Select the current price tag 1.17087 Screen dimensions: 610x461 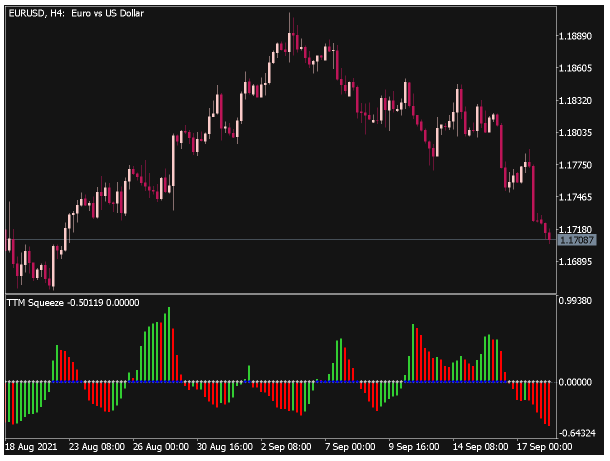click(x=577, y=240)
